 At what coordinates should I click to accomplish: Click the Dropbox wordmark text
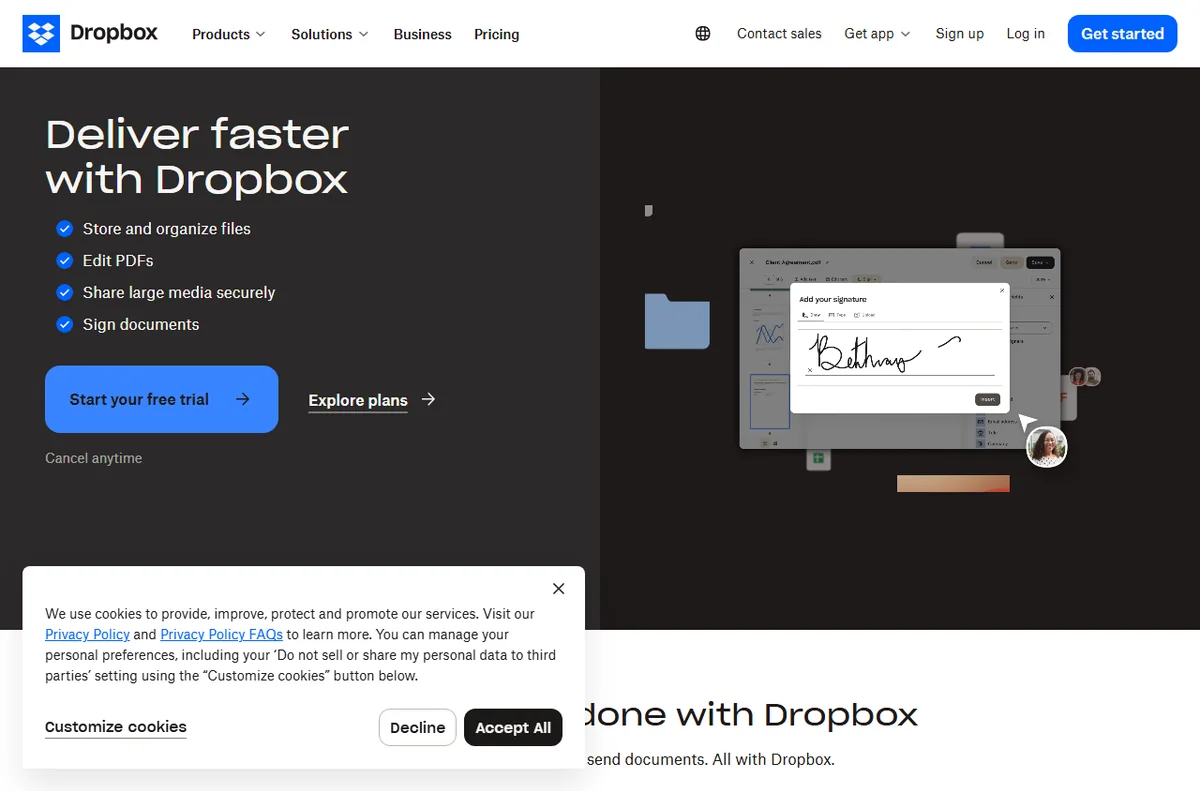click(x=114, y=33)
